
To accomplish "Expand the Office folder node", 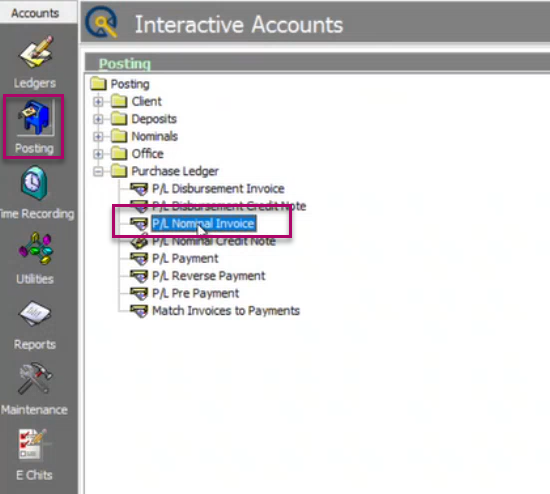I will [98, 154].
